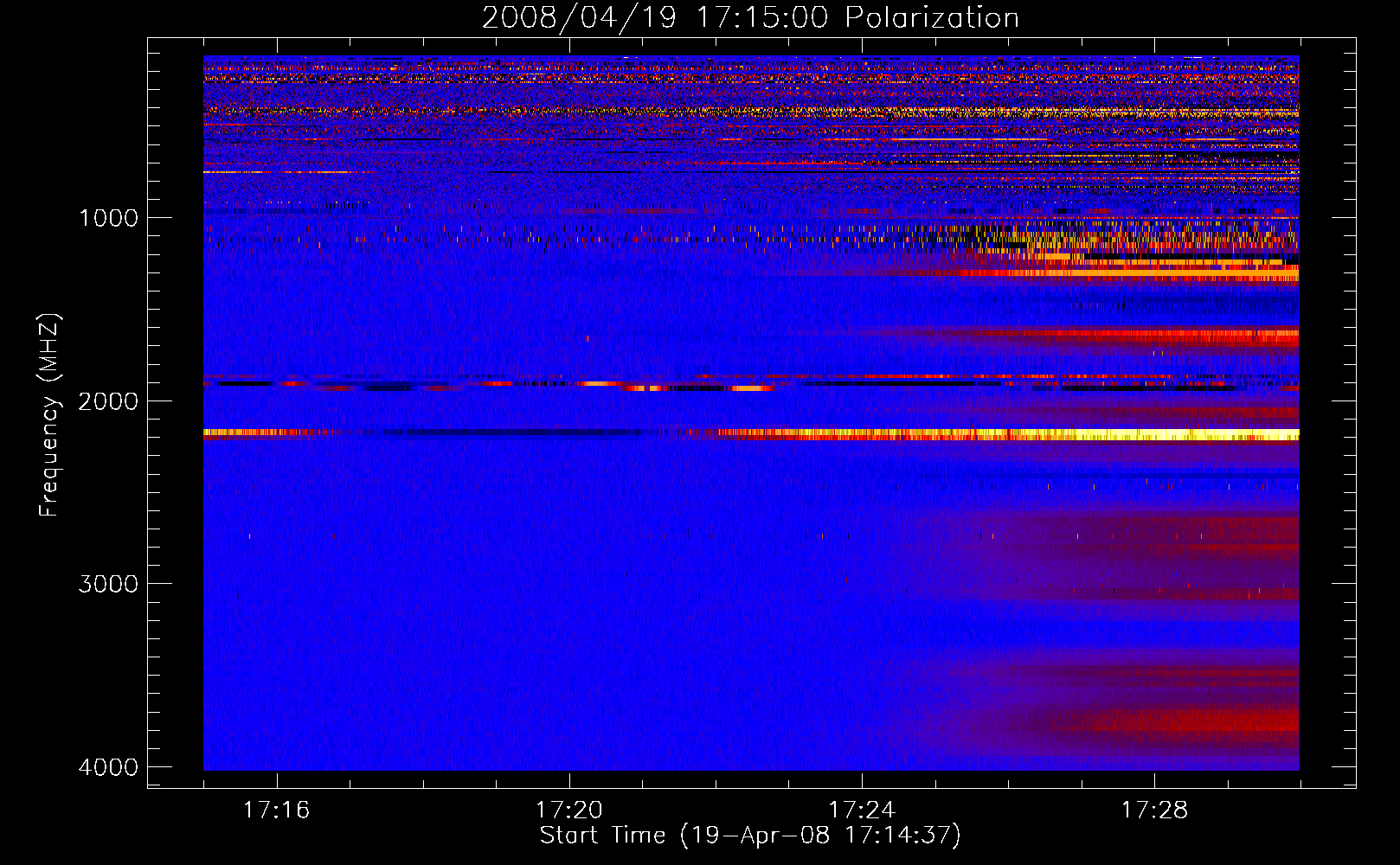Select the 'Frequency (MHZ)' axis label
Image resolution: width=1400 pixels, height=865 pixels.
[x=49, y=415]
